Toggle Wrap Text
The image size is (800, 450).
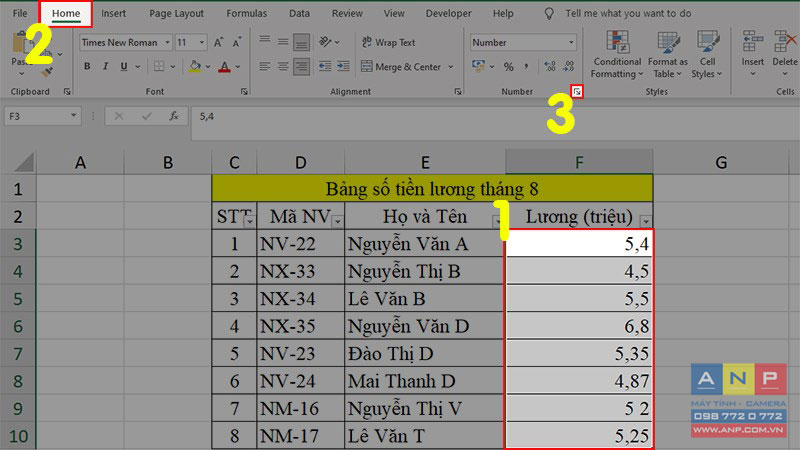pos(389,42)
